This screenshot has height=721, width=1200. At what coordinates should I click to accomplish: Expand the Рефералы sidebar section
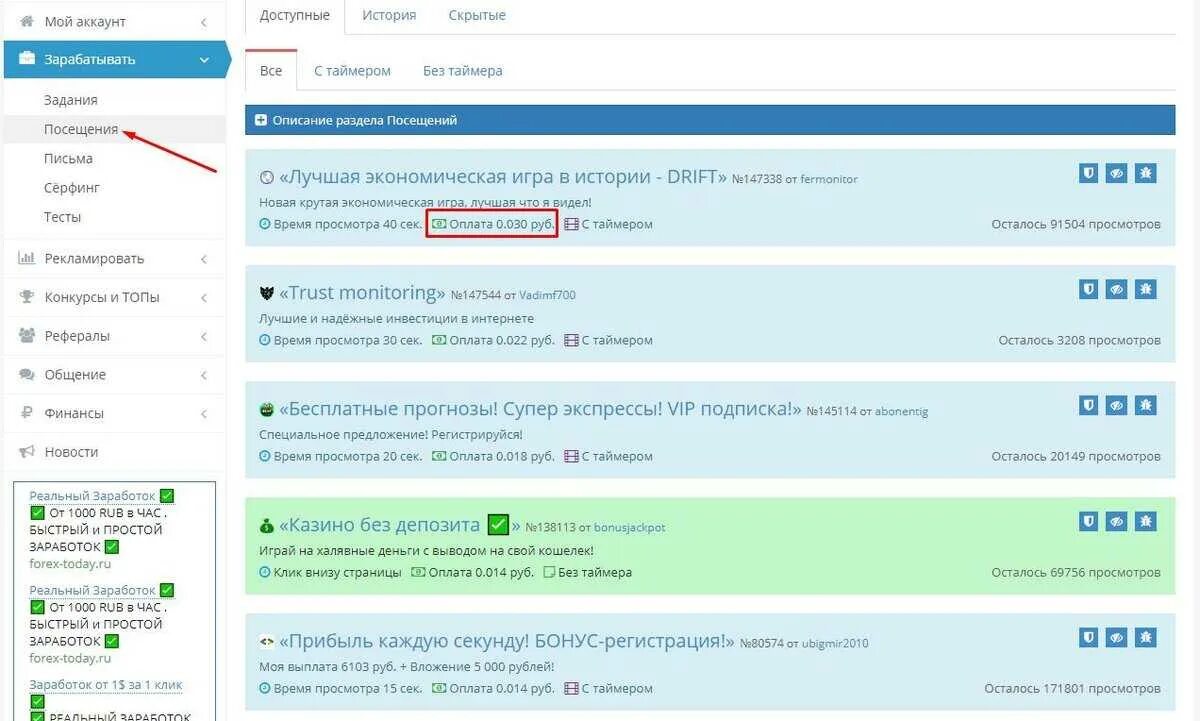pos(114,336)
